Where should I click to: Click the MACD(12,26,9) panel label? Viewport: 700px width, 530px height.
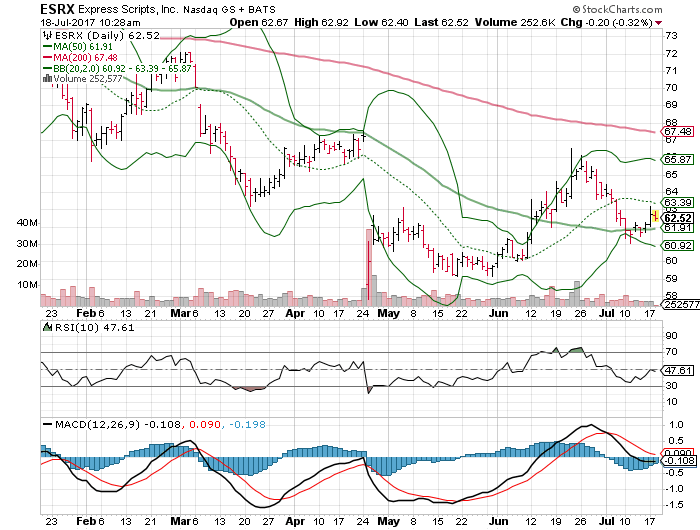97,424
